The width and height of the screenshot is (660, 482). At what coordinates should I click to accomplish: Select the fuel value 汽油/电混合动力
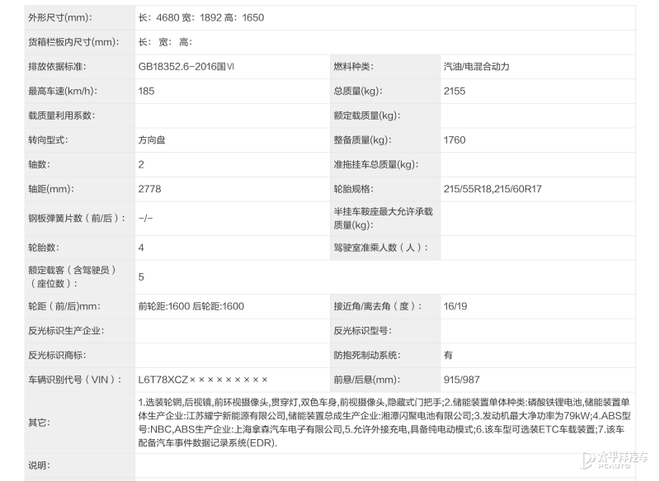[x=476, y=67]
